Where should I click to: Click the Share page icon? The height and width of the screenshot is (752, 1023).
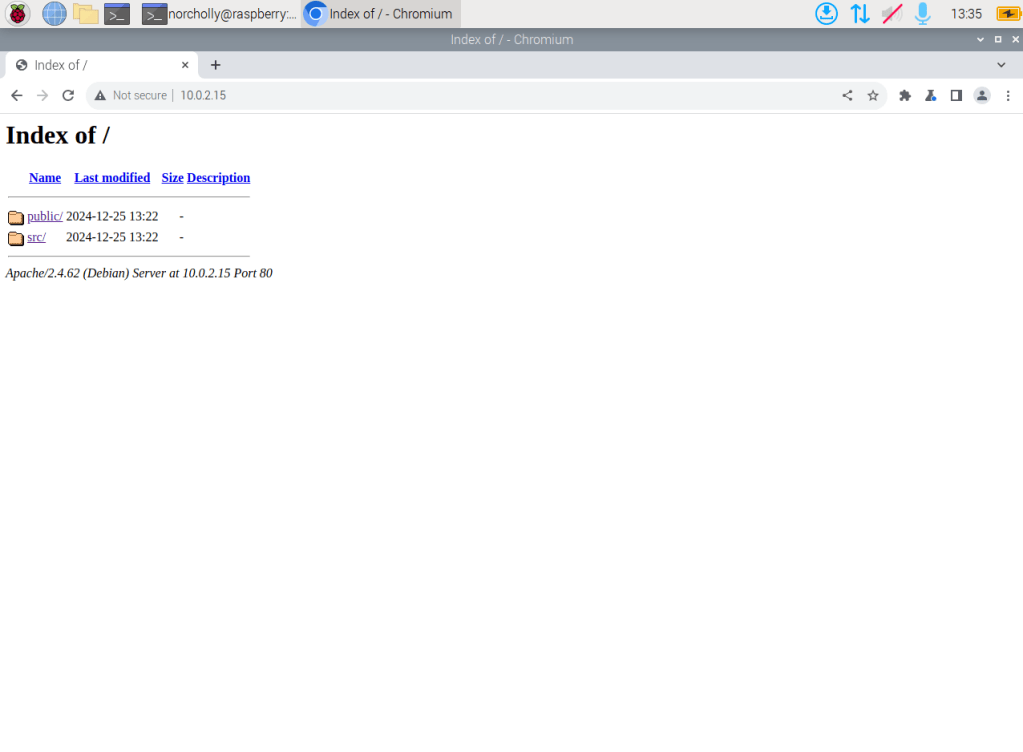point(847,95)
